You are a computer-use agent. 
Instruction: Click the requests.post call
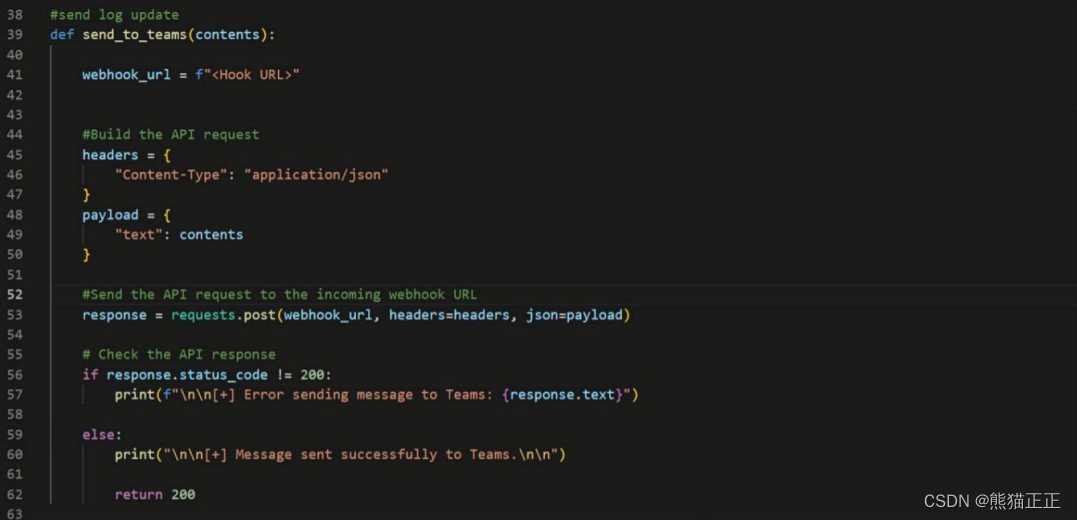click(x=222, y=315)
